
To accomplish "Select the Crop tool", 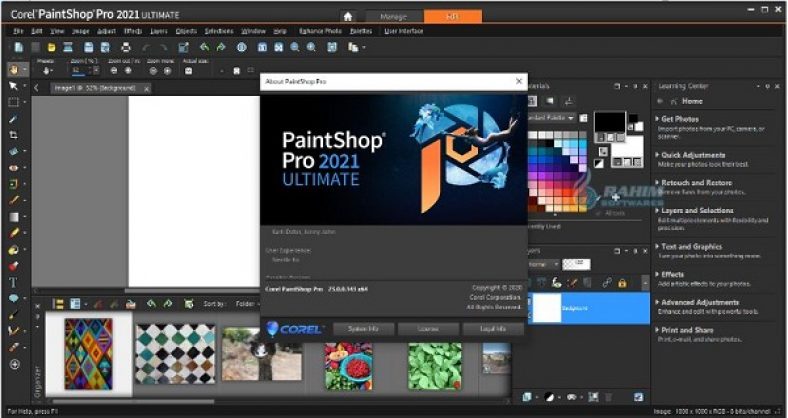I will coord(14,135).
